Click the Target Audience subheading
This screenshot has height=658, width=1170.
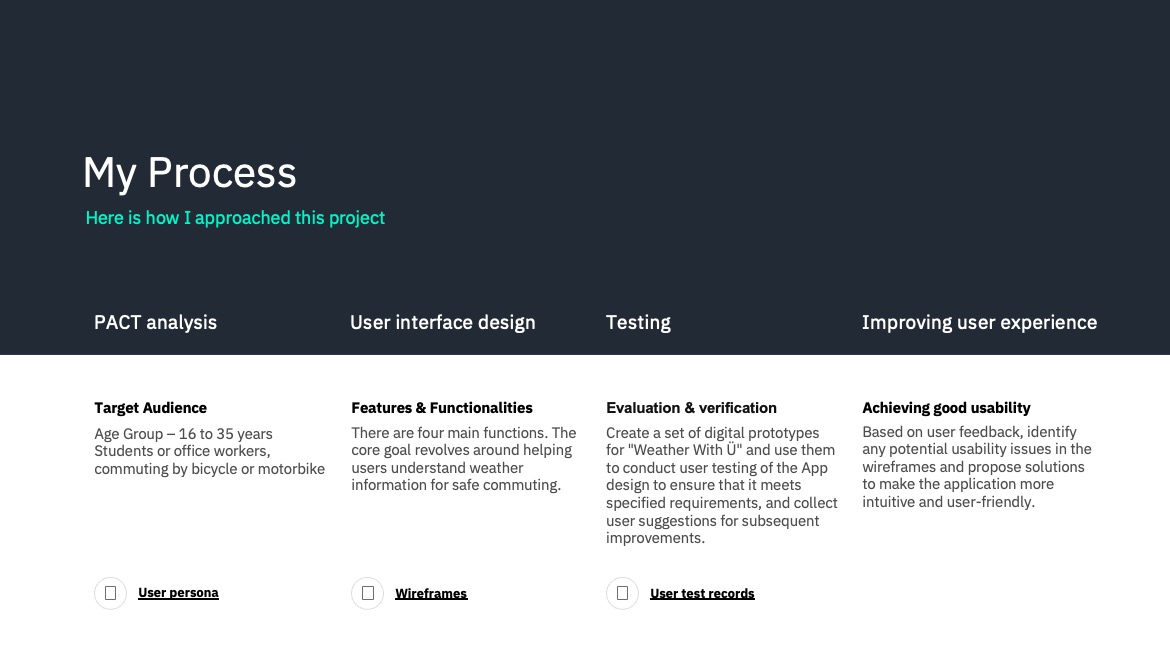(x=151, y=408)
